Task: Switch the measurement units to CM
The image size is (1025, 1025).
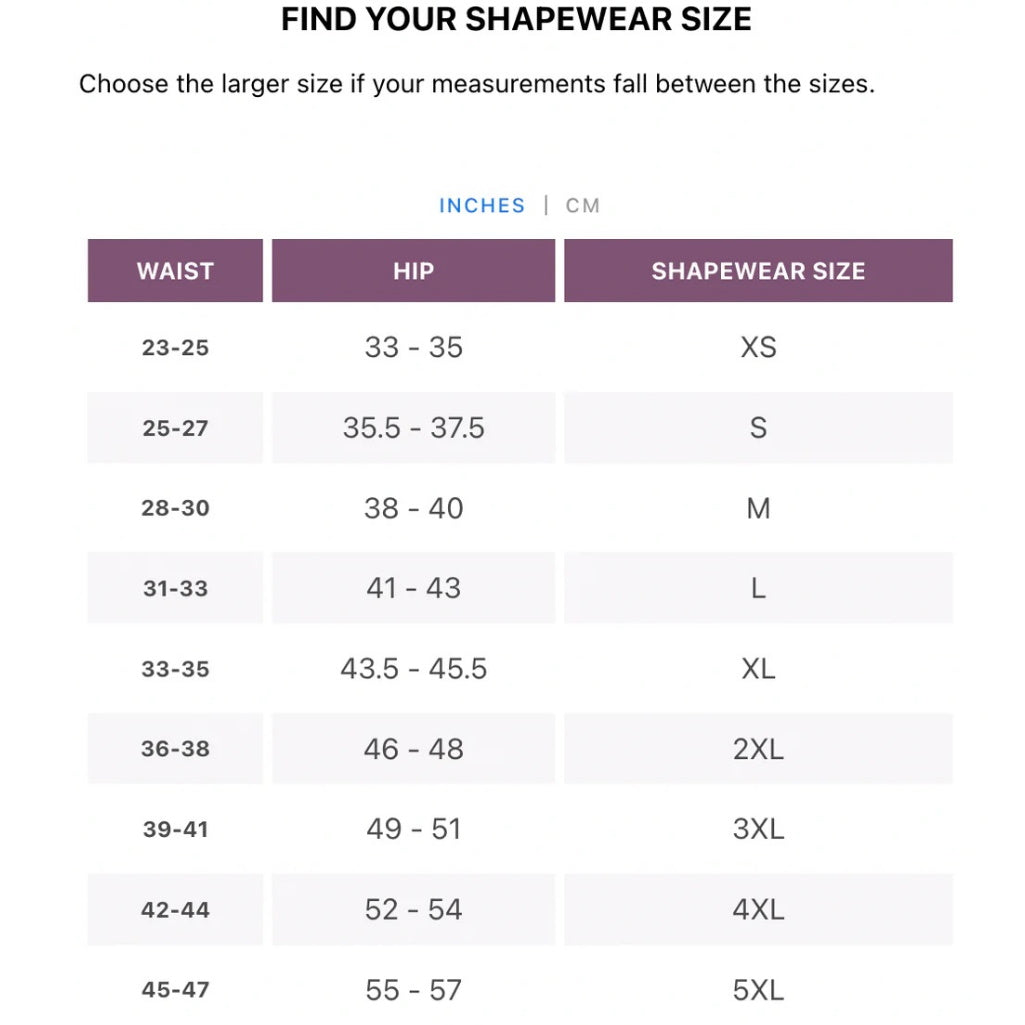Action: click(585, 205)
